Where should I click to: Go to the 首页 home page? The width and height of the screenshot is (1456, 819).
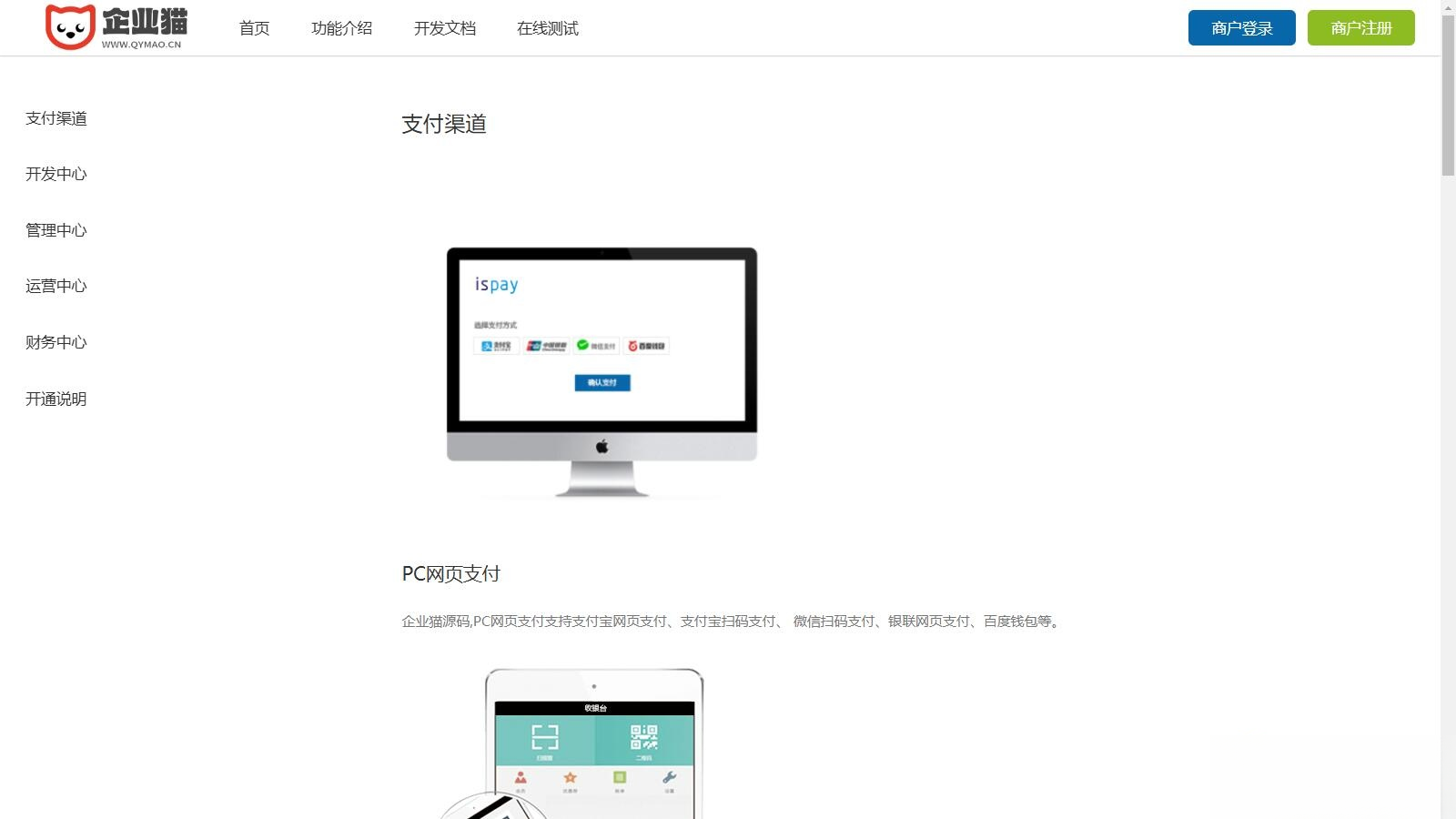254,28
